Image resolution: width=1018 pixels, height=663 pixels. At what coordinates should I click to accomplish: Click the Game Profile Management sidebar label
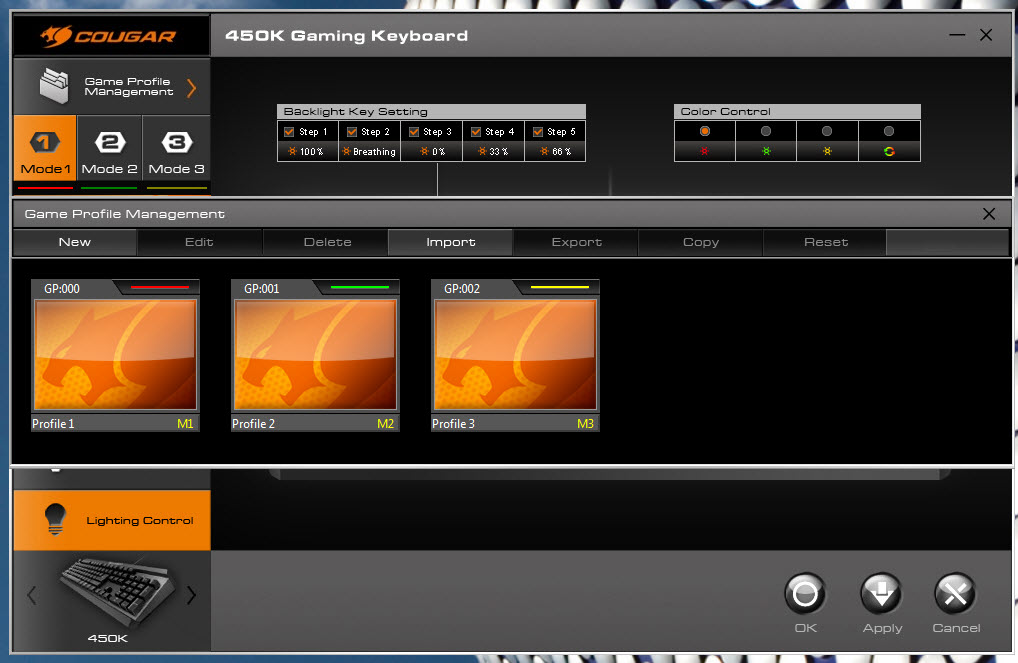pos(129,86)
